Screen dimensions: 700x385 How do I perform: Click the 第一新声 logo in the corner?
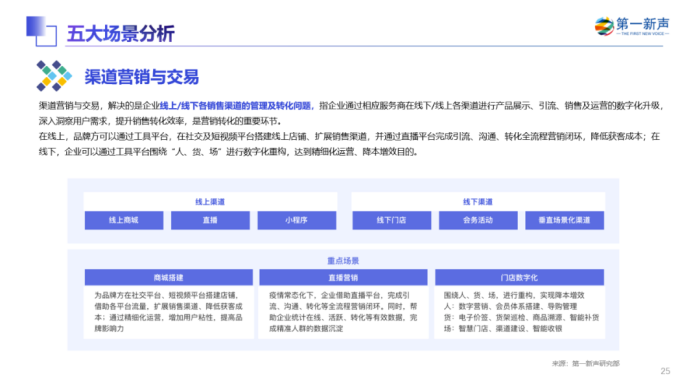[632, 26]
